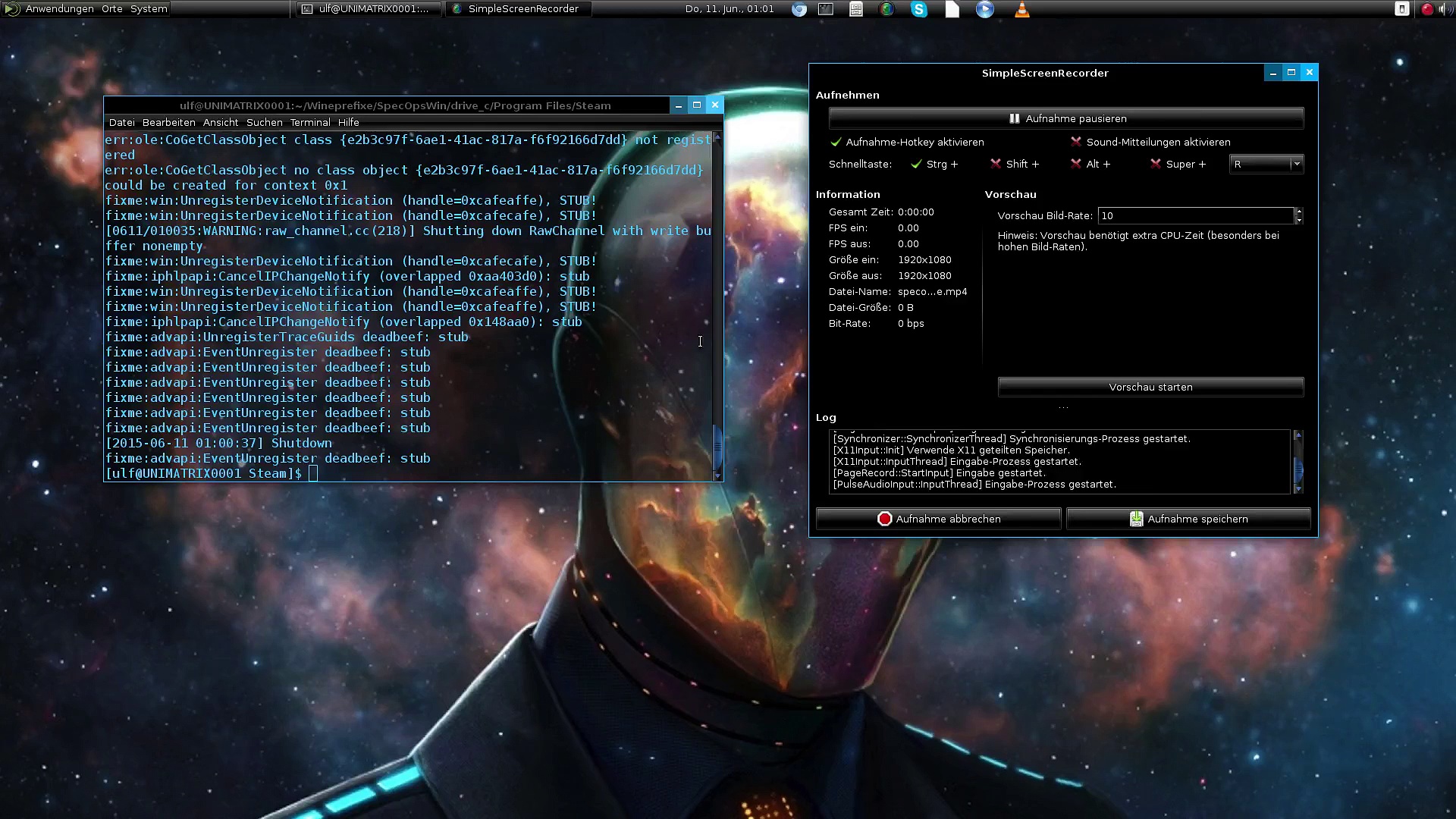This screenshot has height=819, width=1456.
Task: Open VLC media player launcher
Action: [1022, 9]
